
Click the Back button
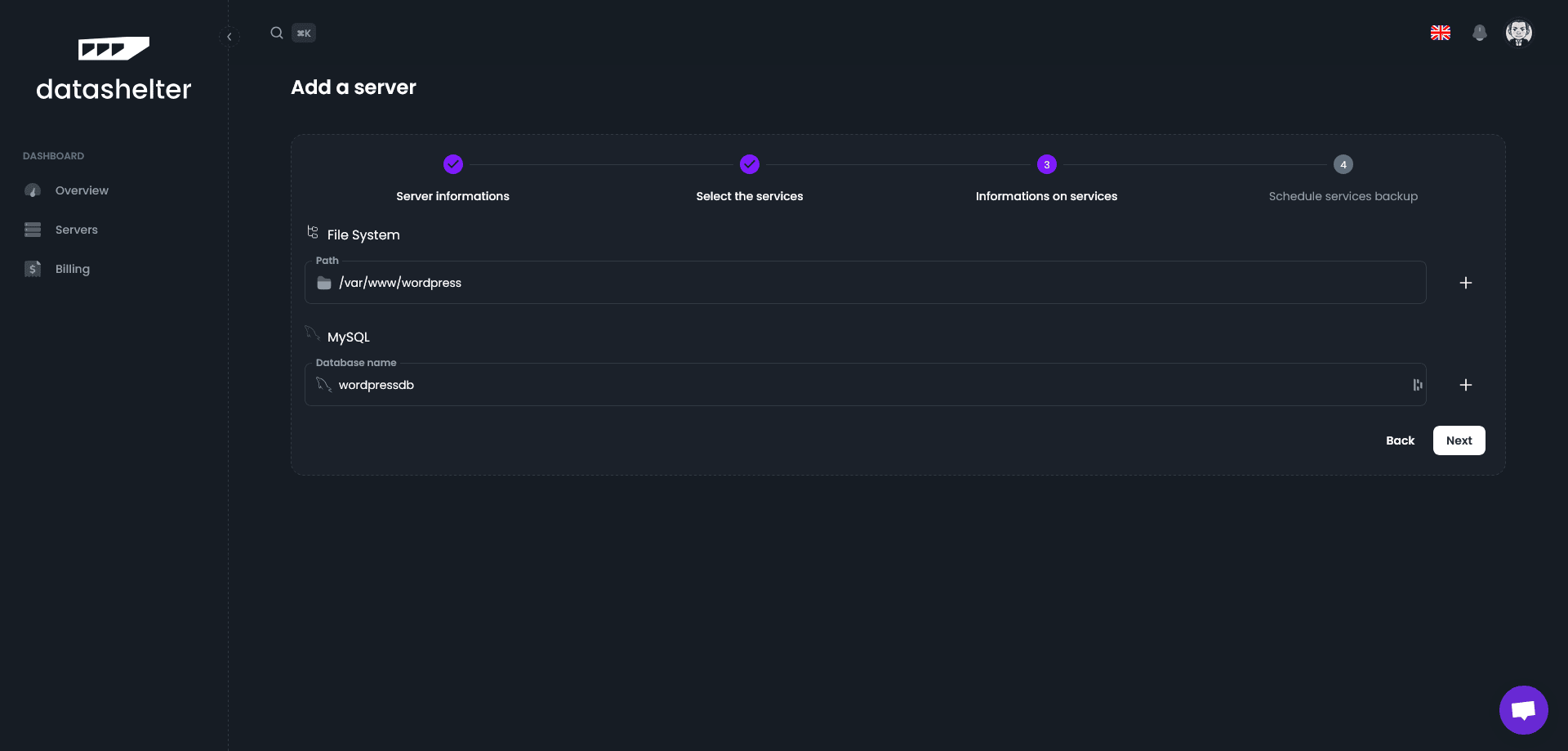pyautogui.click(x=1400, y=440)
